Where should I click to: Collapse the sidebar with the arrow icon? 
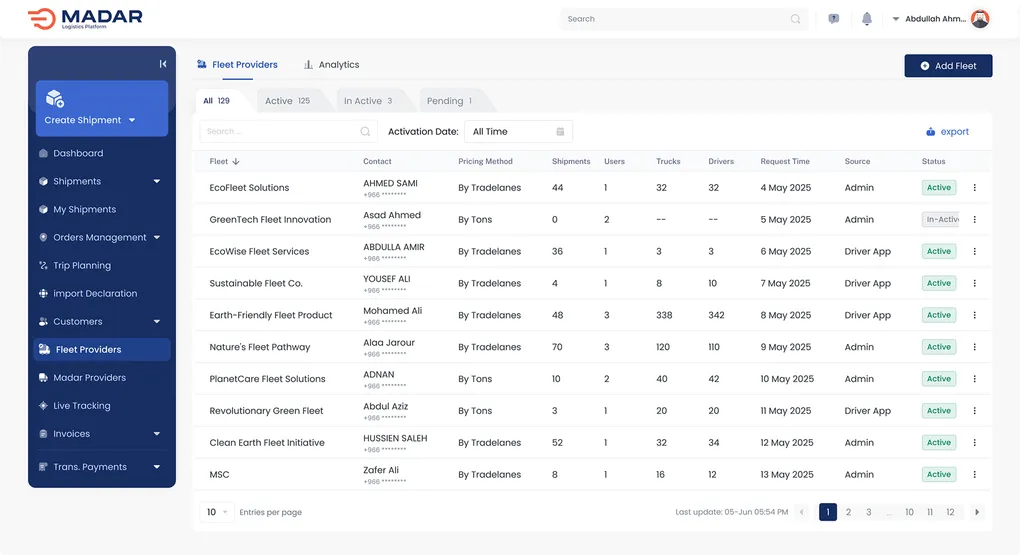163,64
